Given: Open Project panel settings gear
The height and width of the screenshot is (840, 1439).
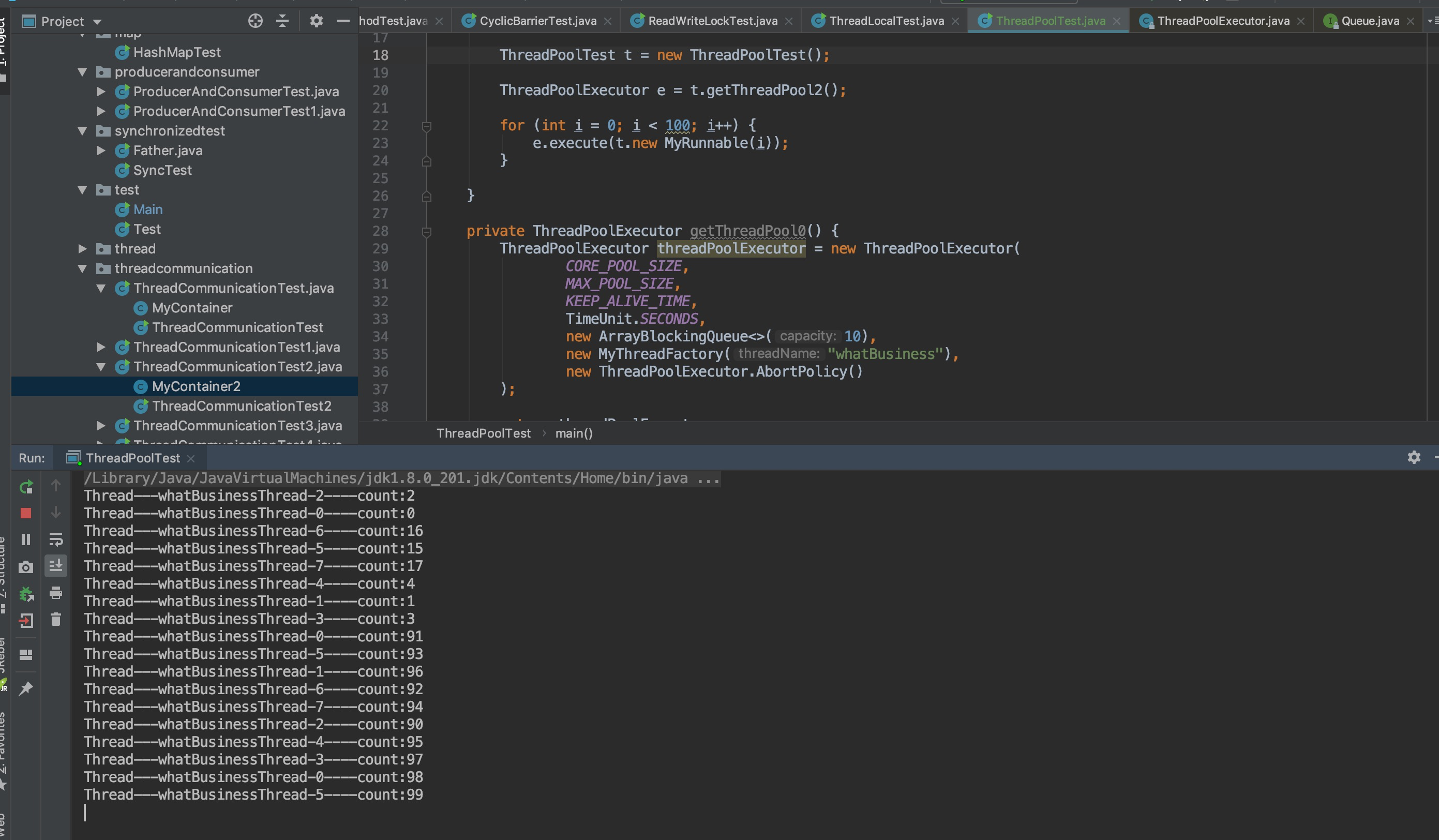Looking at the screenshot, I should click(x=317, y=21).
